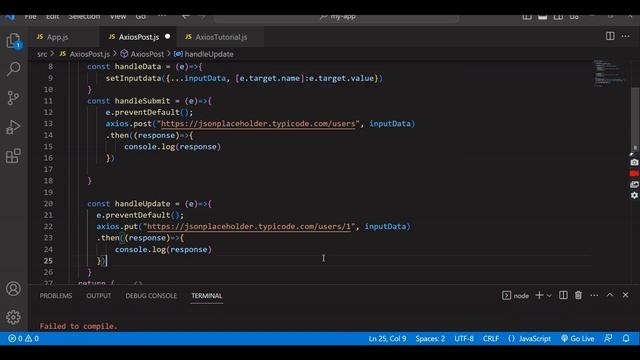Click the code minimap overview

click(x=609, y=73)
